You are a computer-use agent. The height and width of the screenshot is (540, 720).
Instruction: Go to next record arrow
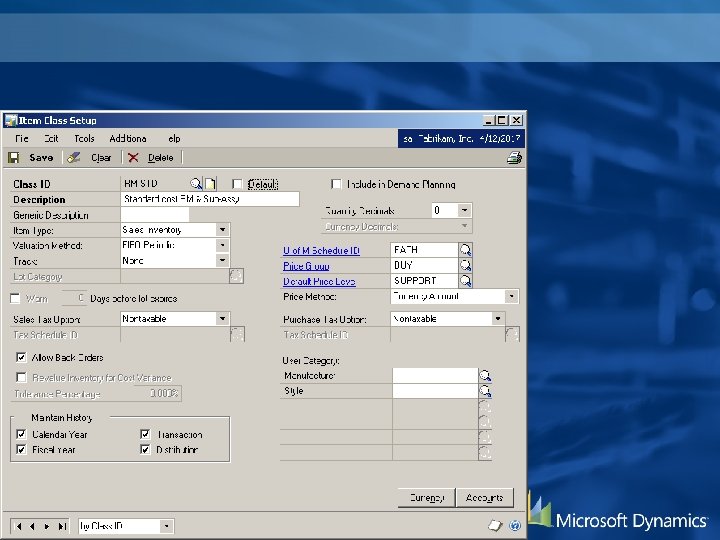47,526
